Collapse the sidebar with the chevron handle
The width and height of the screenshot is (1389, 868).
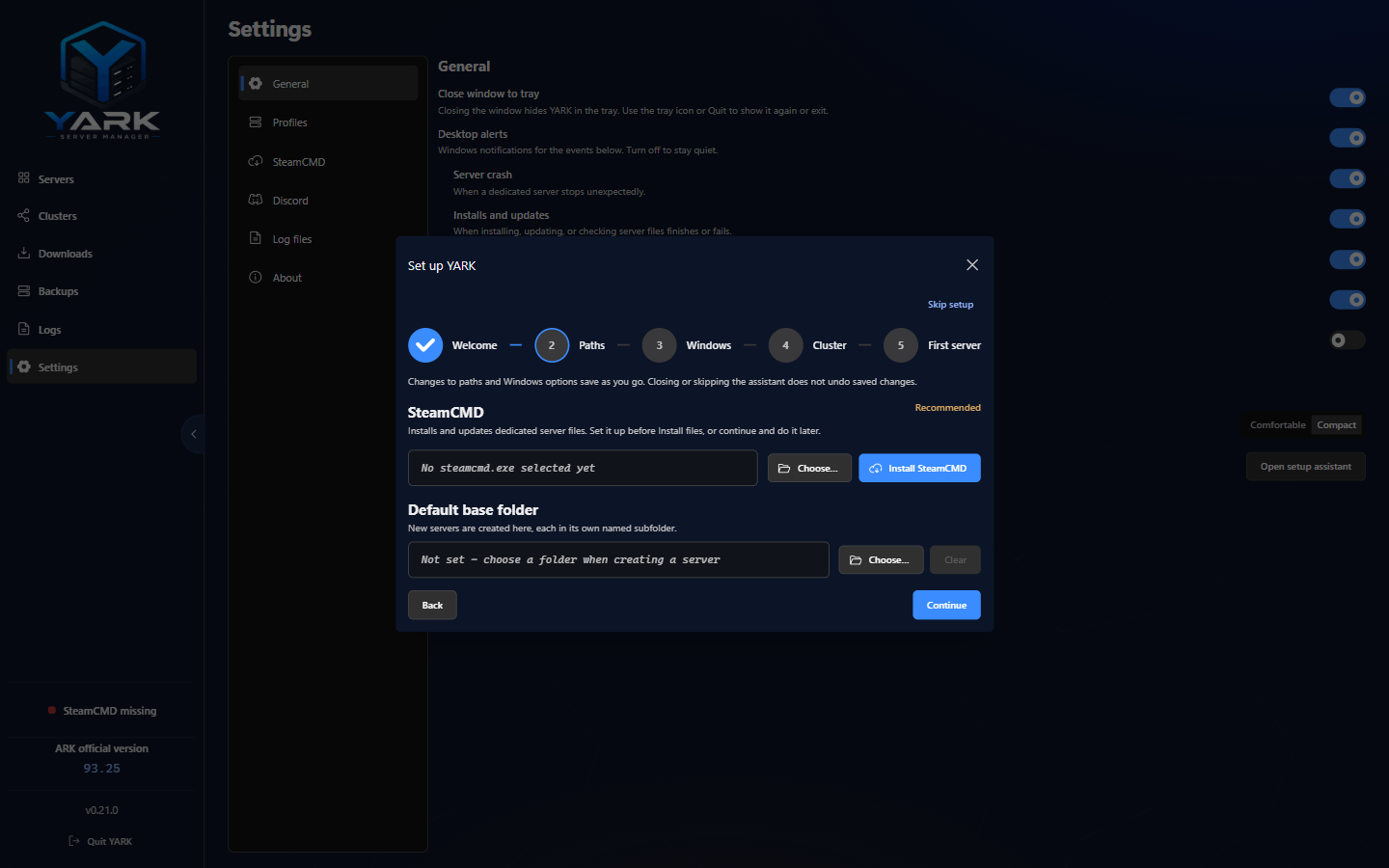point(193,434)
